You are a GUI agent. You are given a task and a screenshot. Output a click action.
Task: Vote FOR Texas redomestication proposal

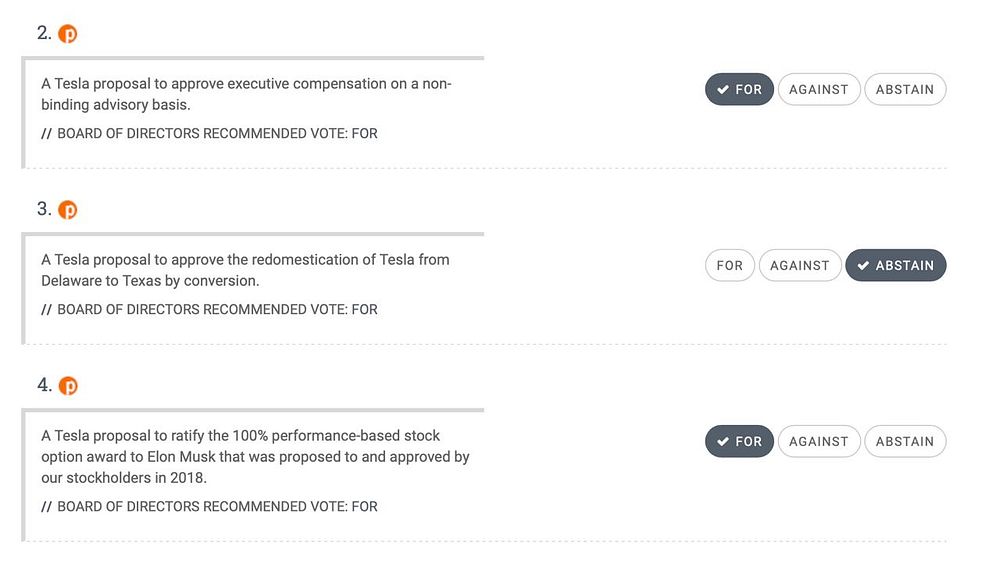pos(729,265)
